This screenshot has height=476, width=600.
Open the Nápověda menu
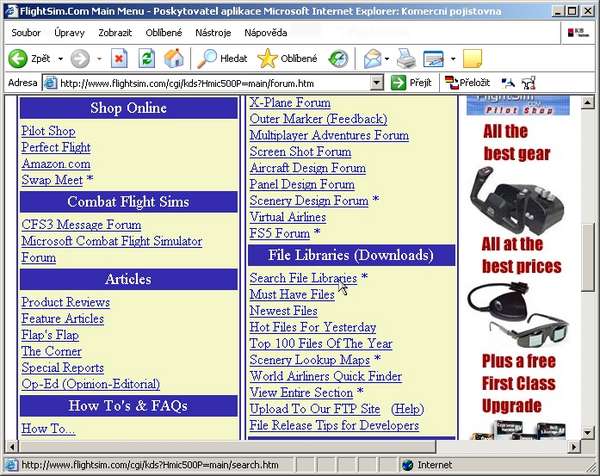[x=266, y=33]
